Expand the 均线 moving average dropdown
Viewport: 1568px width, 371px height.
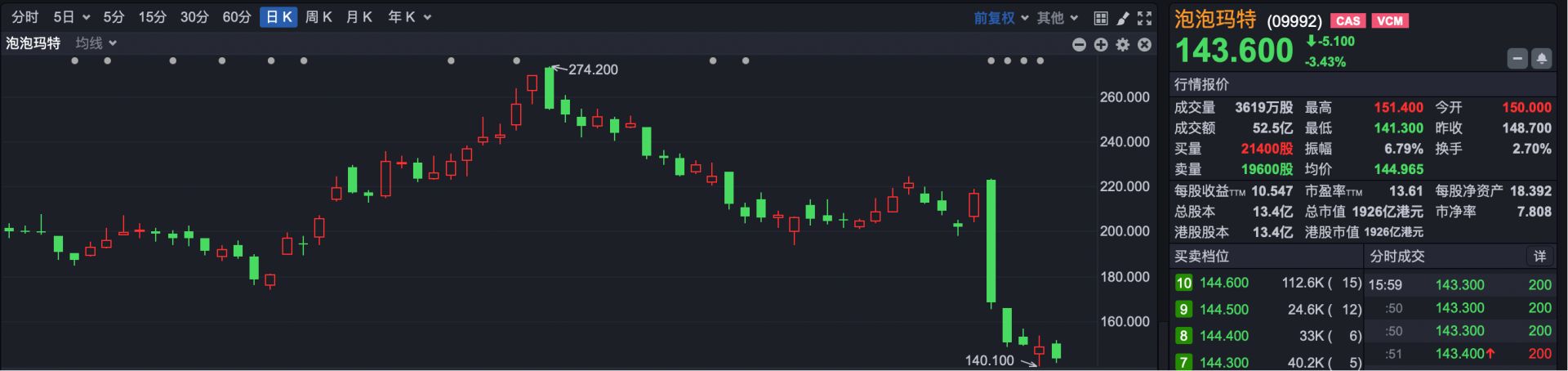96,43
